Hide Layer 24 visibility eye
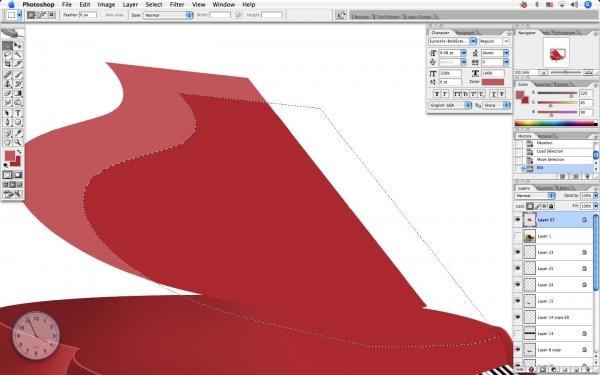The image size is (600, 375). pyautogui.click(x=518, y=285)
